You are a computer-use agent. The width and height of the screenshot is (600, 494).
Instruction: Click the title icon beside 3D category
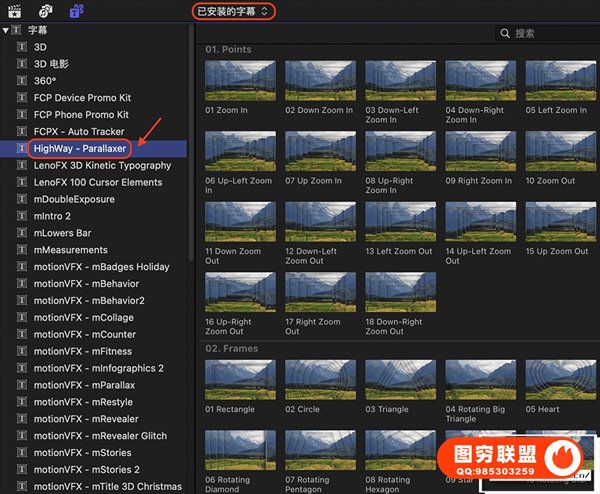(23, 47)
